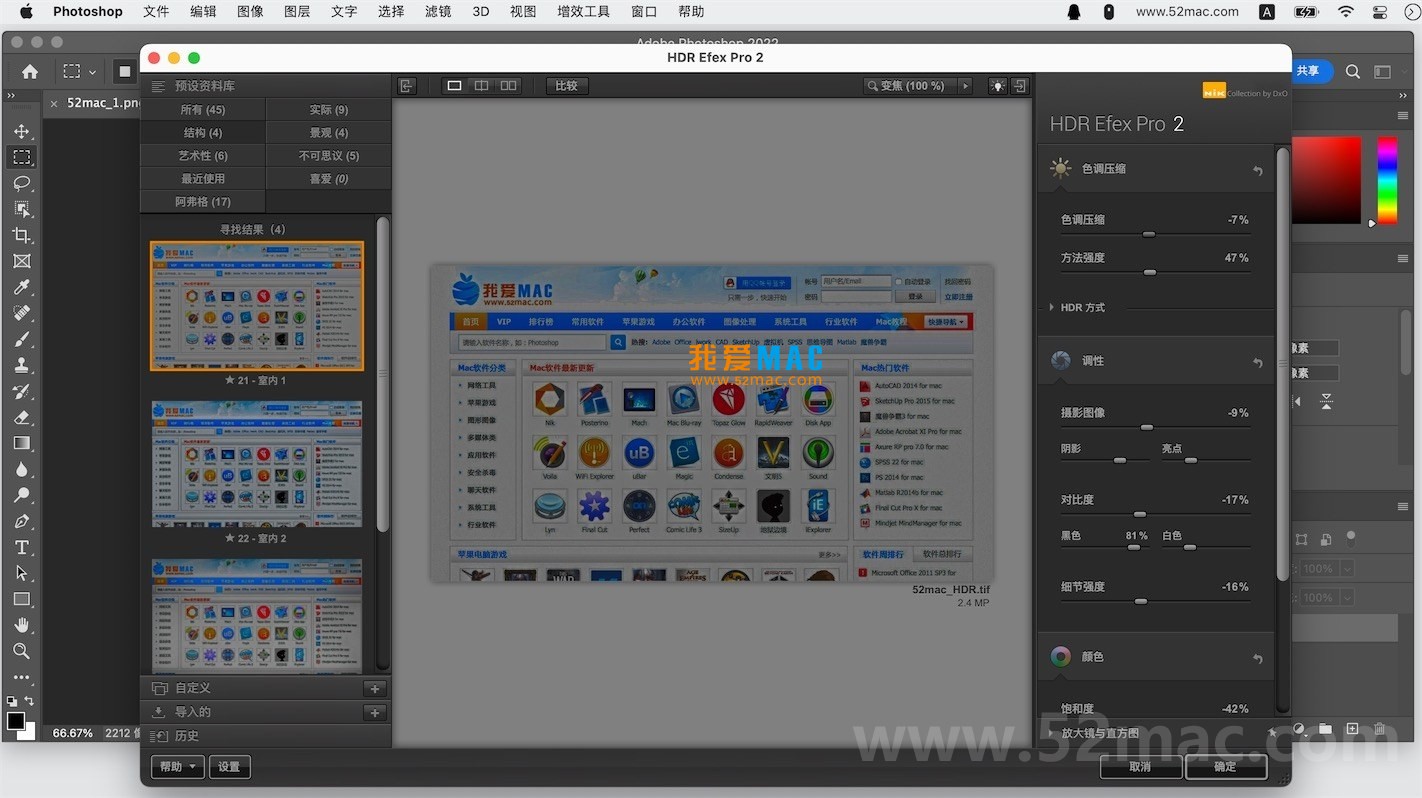Select the Move tool in Photoshop toolbar
Viewport: 1422px width, 798px height.
[x=22, y=132]
